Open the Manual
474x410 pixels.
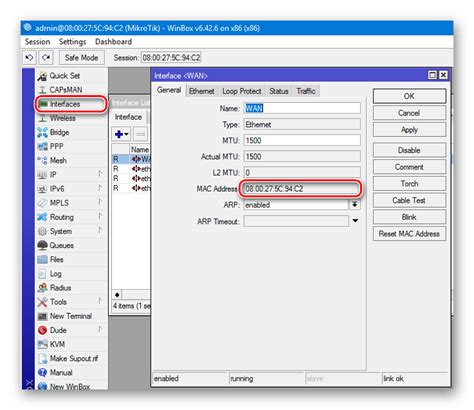[x=71, y=372]
